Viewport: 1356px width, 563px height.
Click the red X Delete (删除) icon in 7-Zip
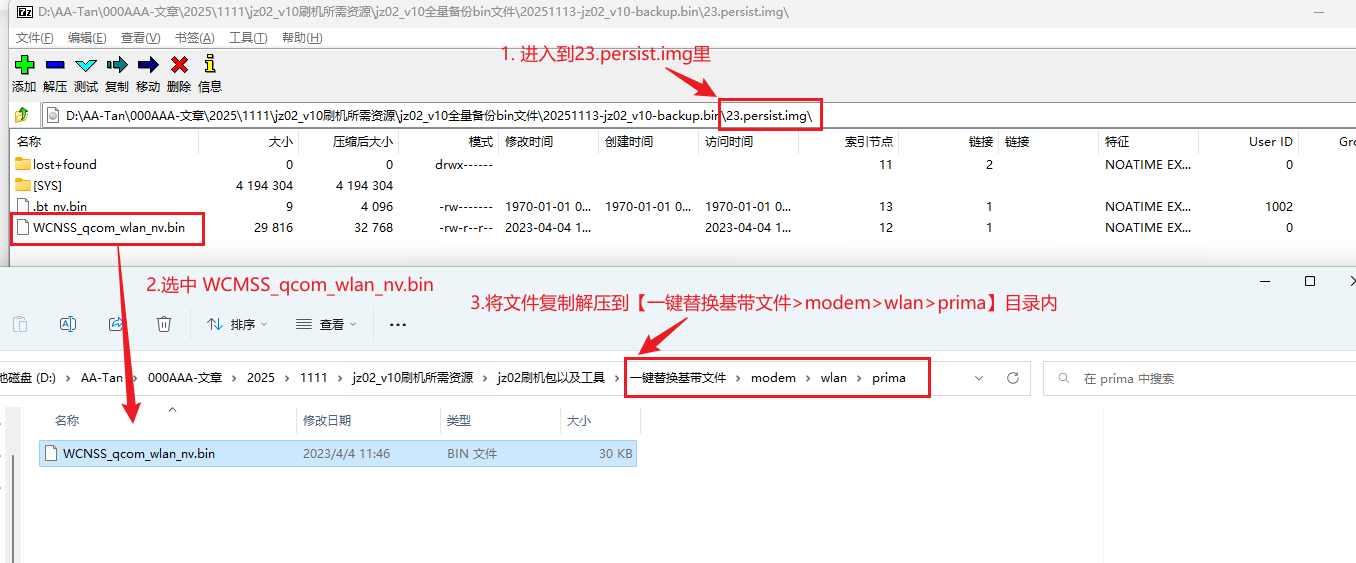pyautogui.click(x=179, y=66)
